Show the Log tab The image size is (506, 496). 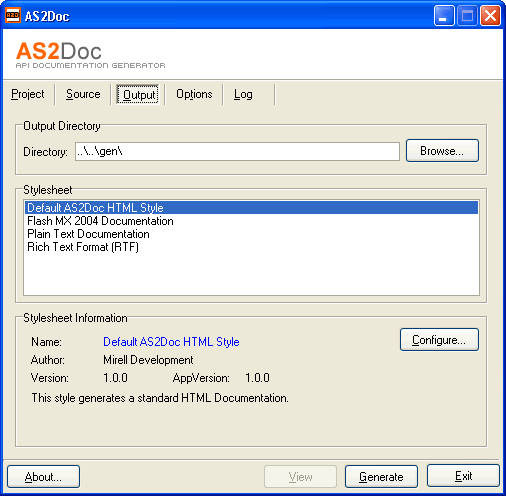coord(243,94)
